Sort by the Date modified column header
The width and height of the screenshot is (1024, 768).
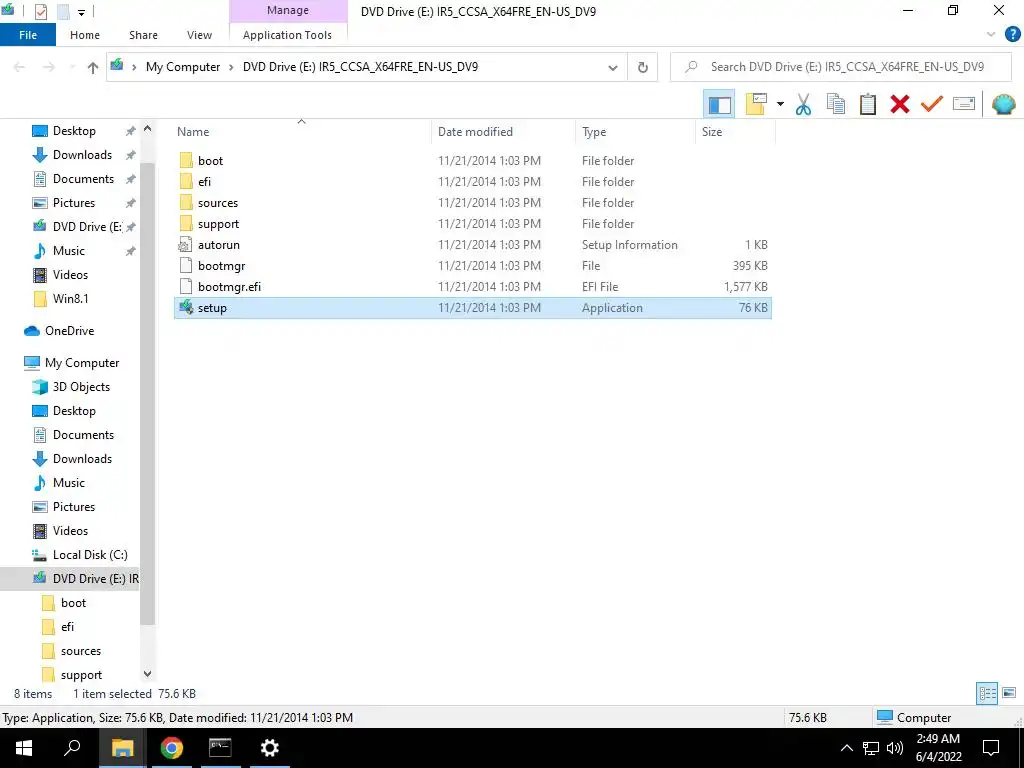[475, 132]
